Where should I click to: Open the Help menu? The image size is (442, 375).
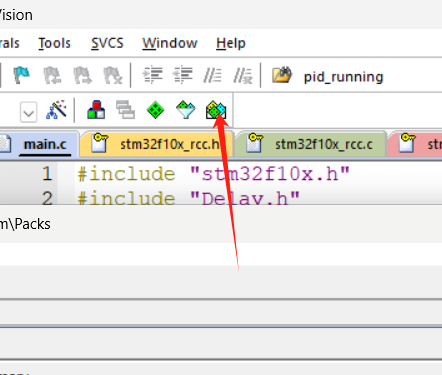[x=231, y=43]
